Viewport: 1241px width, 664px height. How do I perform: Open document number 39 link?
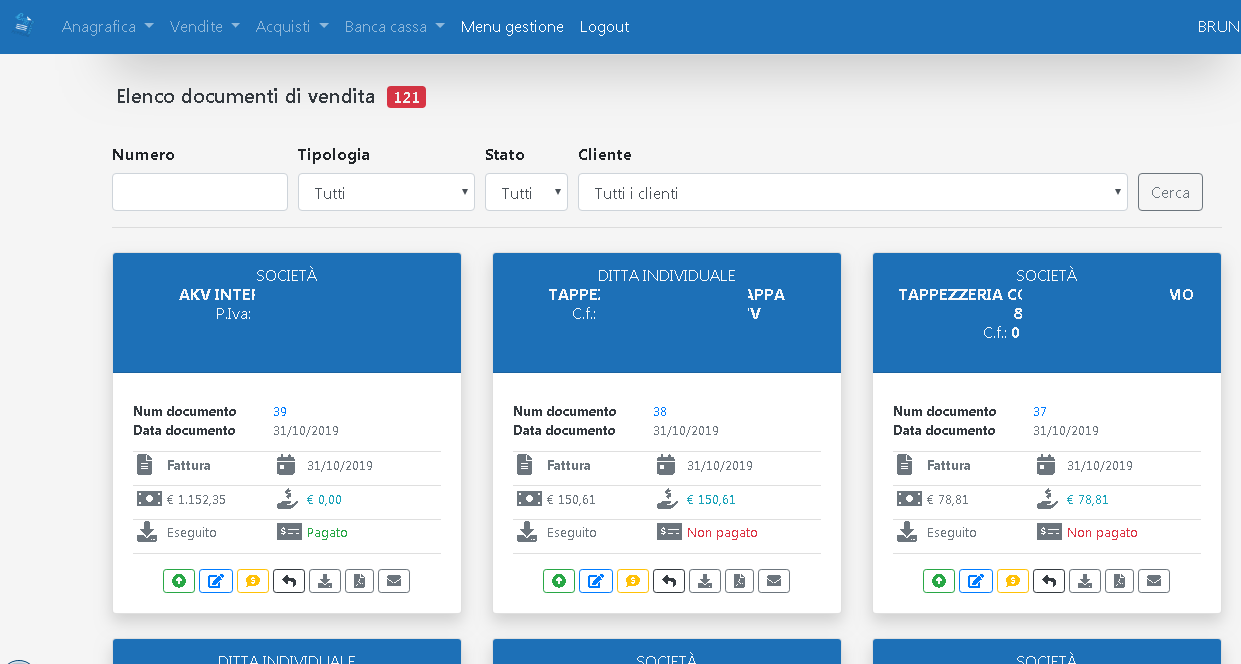coord(280,411)
